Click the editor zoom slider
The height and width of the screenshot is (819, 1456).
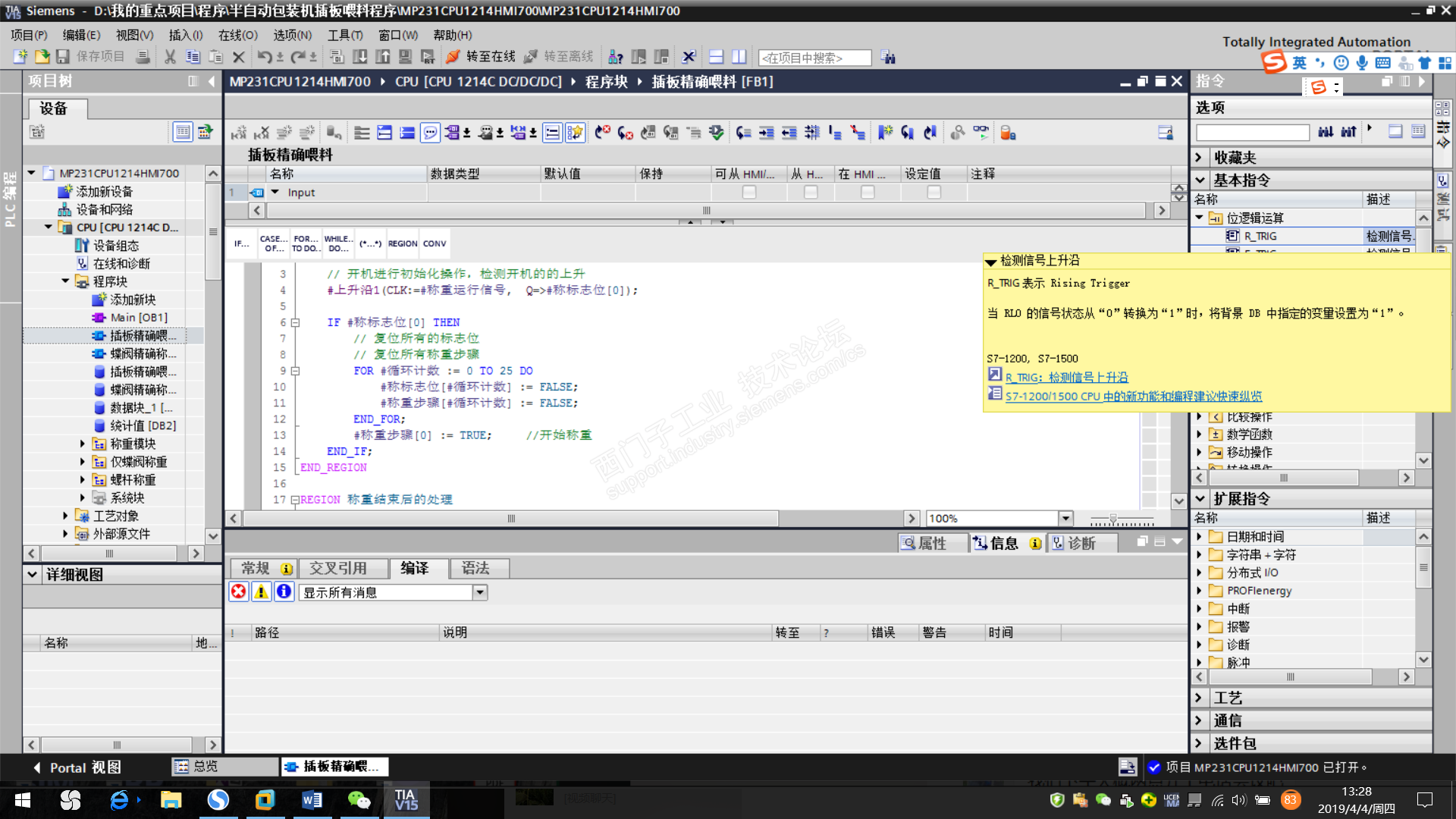(1113, 519)
